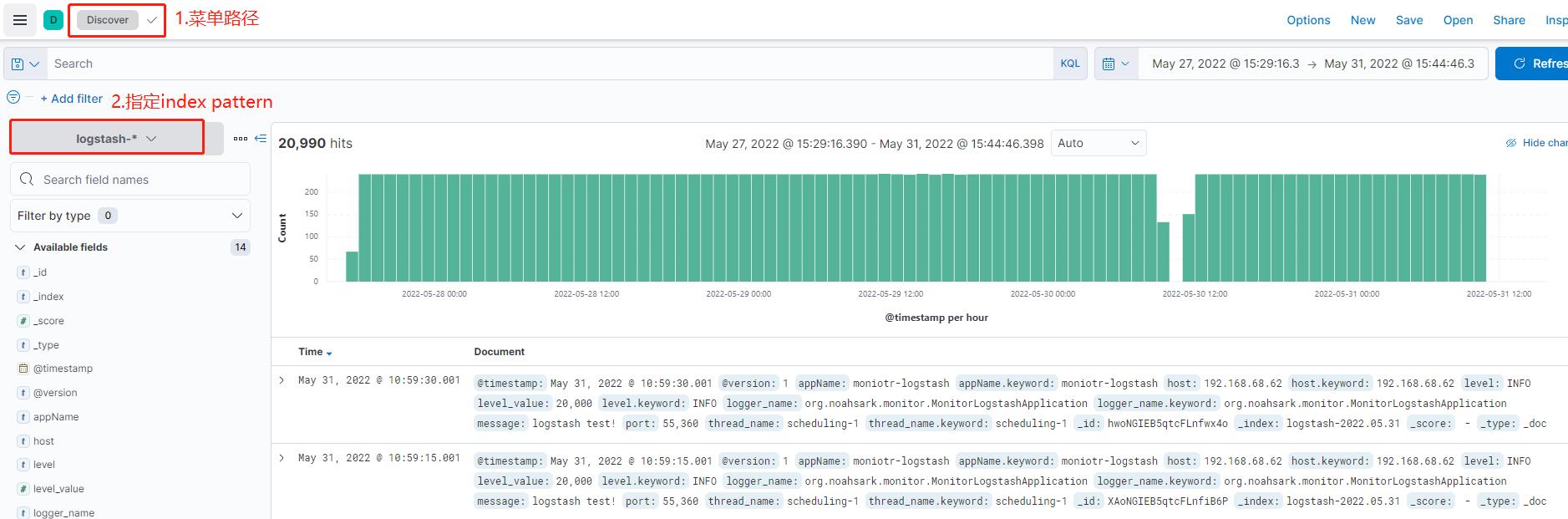
Task: Click the Search query input field
Action: (551, 64)
